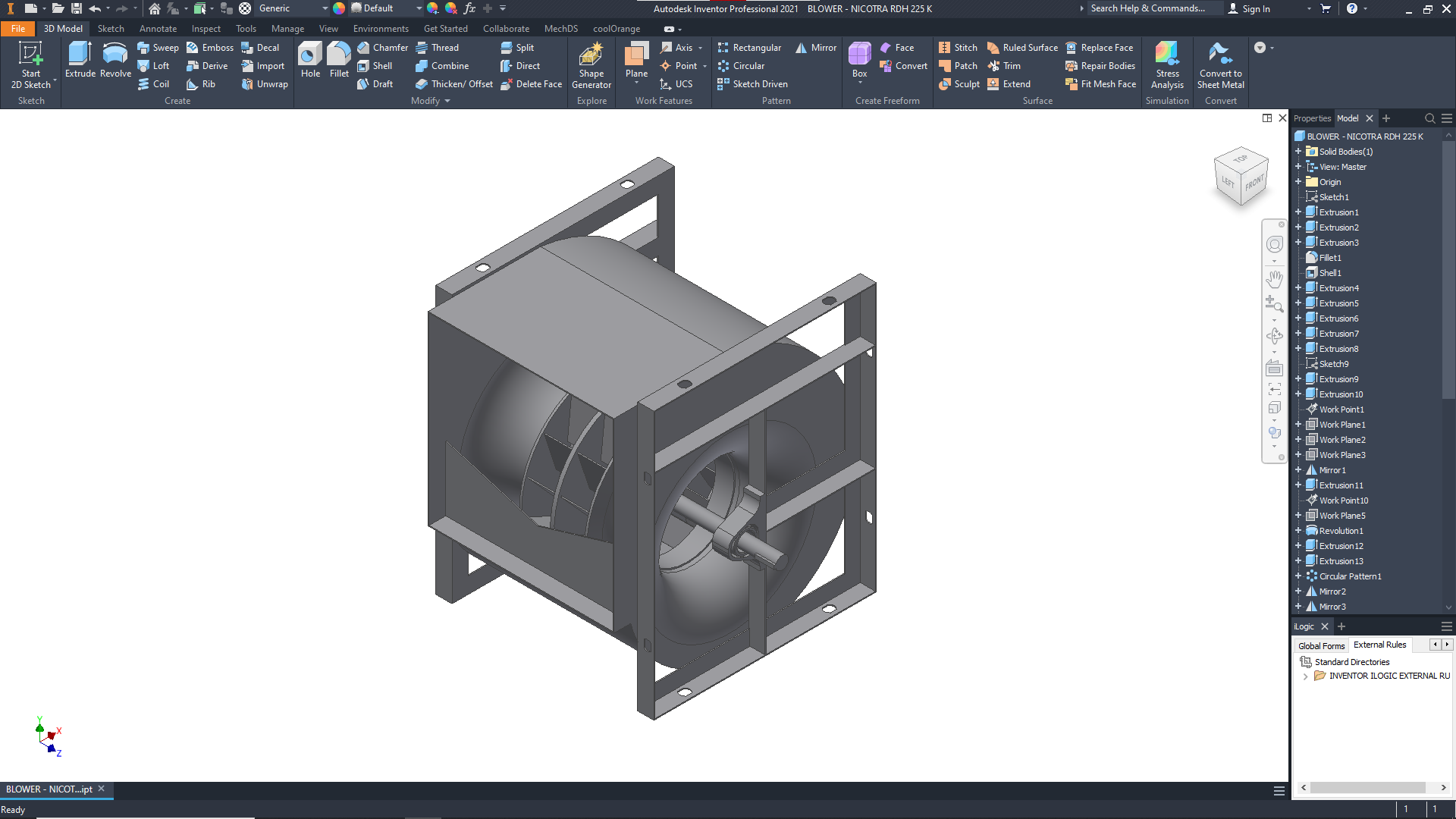Click the Pan hand navigation tool
Image resolution: width=1456 pixels, height=819 pixels.
pos(1274,279)
